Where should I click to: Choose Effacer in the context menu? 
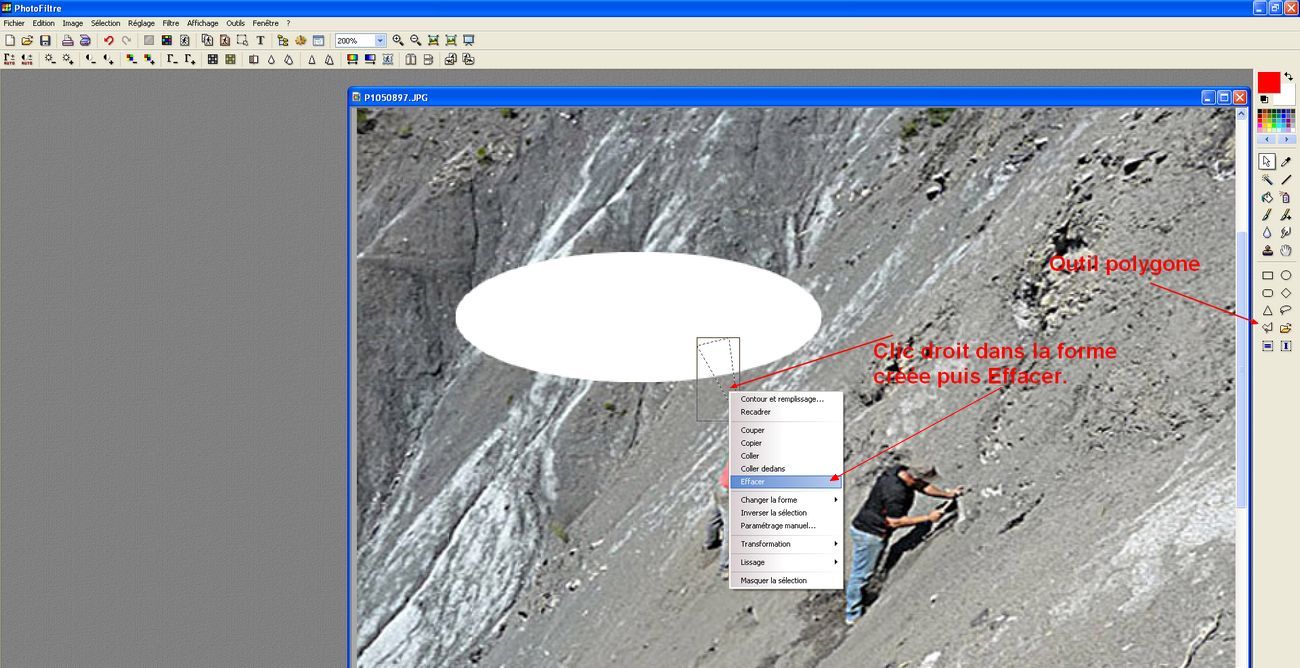tap(786, 482)
